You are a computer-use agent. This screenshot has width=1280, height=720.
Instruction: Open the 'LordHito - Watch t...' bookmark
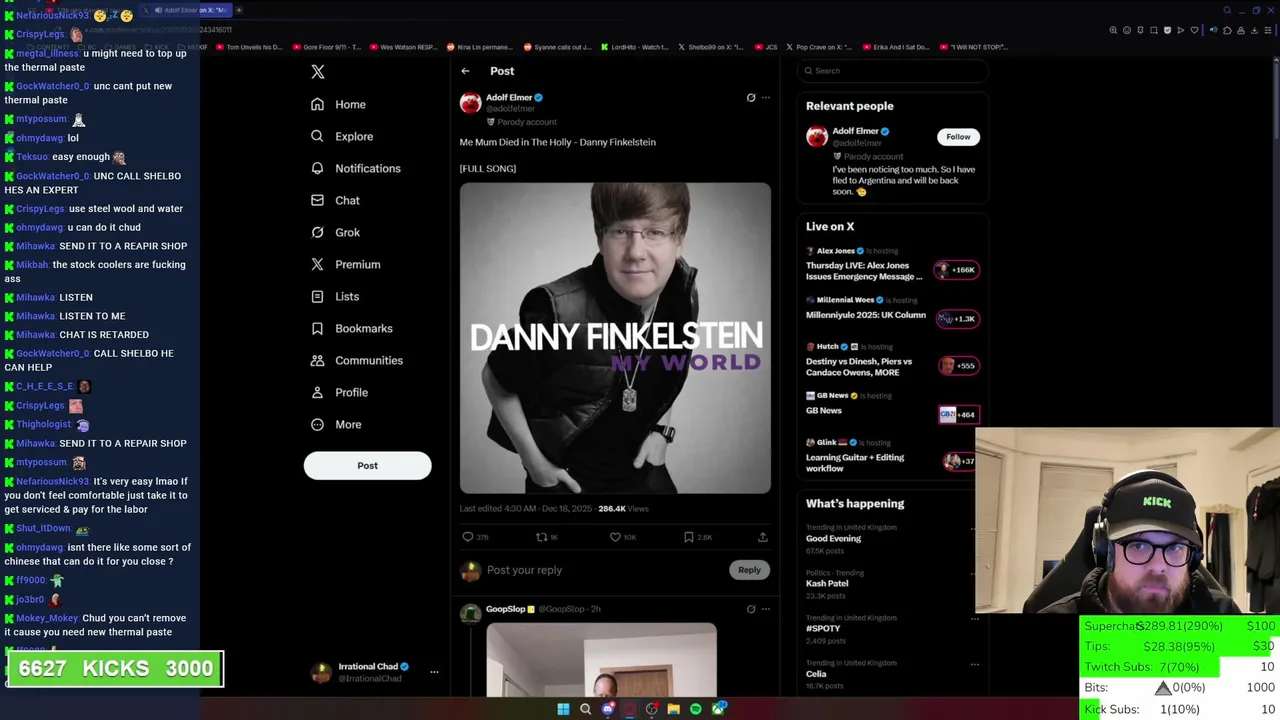pyautogui.click(x=635, y=47)
